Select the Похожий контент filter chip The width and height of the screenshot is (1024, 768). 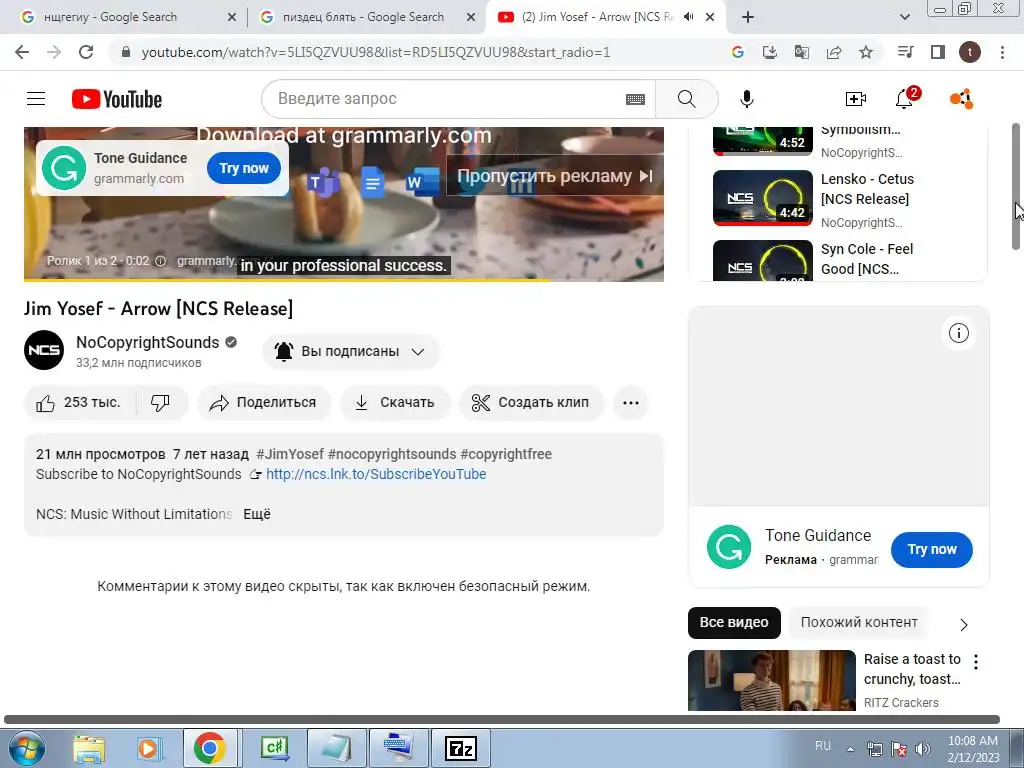pyautogui.click(x=859, y=622)
